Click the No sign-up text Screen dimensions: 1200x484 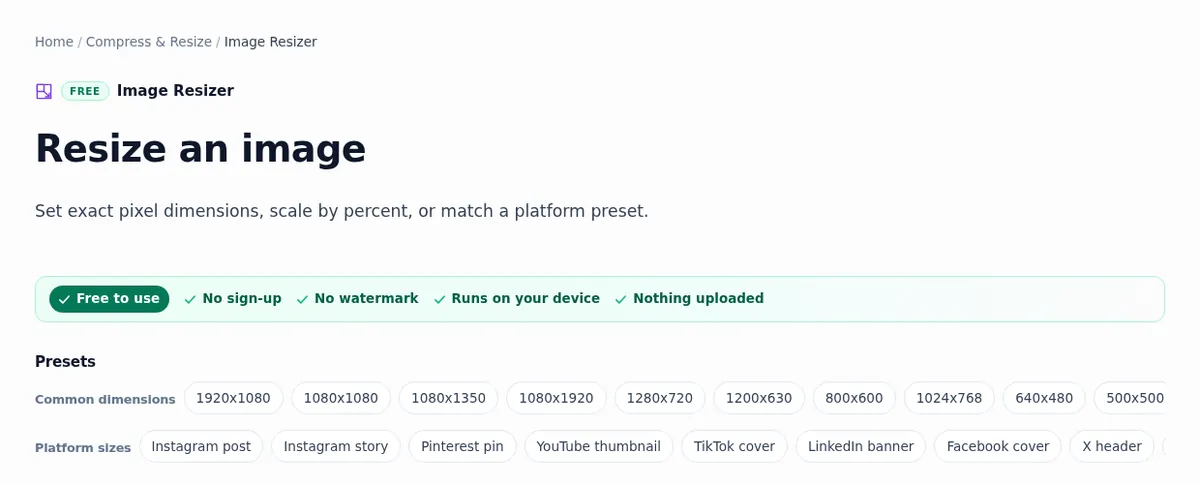tap(242, 299)
